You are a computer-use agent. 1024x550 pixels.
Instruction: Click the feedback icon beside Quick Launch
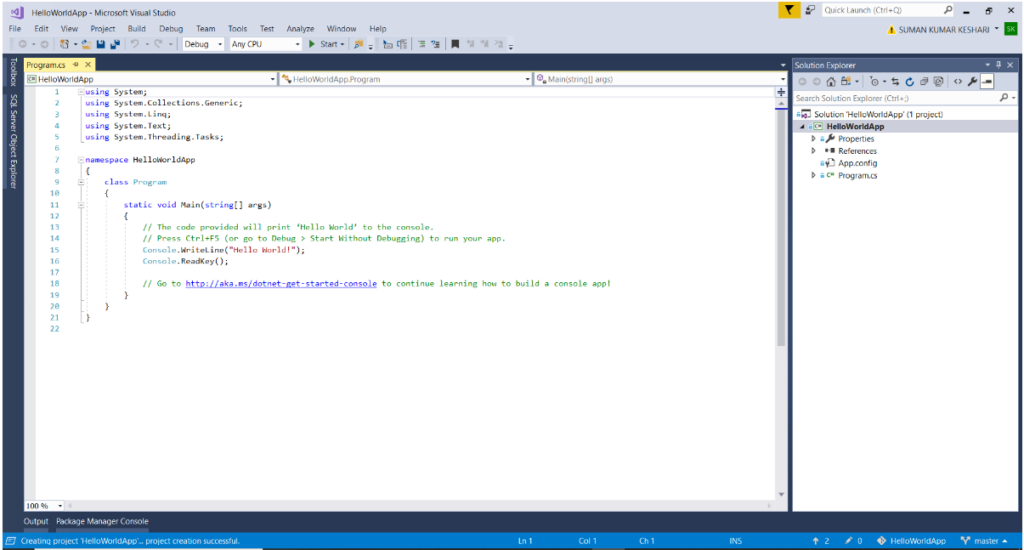(810, 10)
